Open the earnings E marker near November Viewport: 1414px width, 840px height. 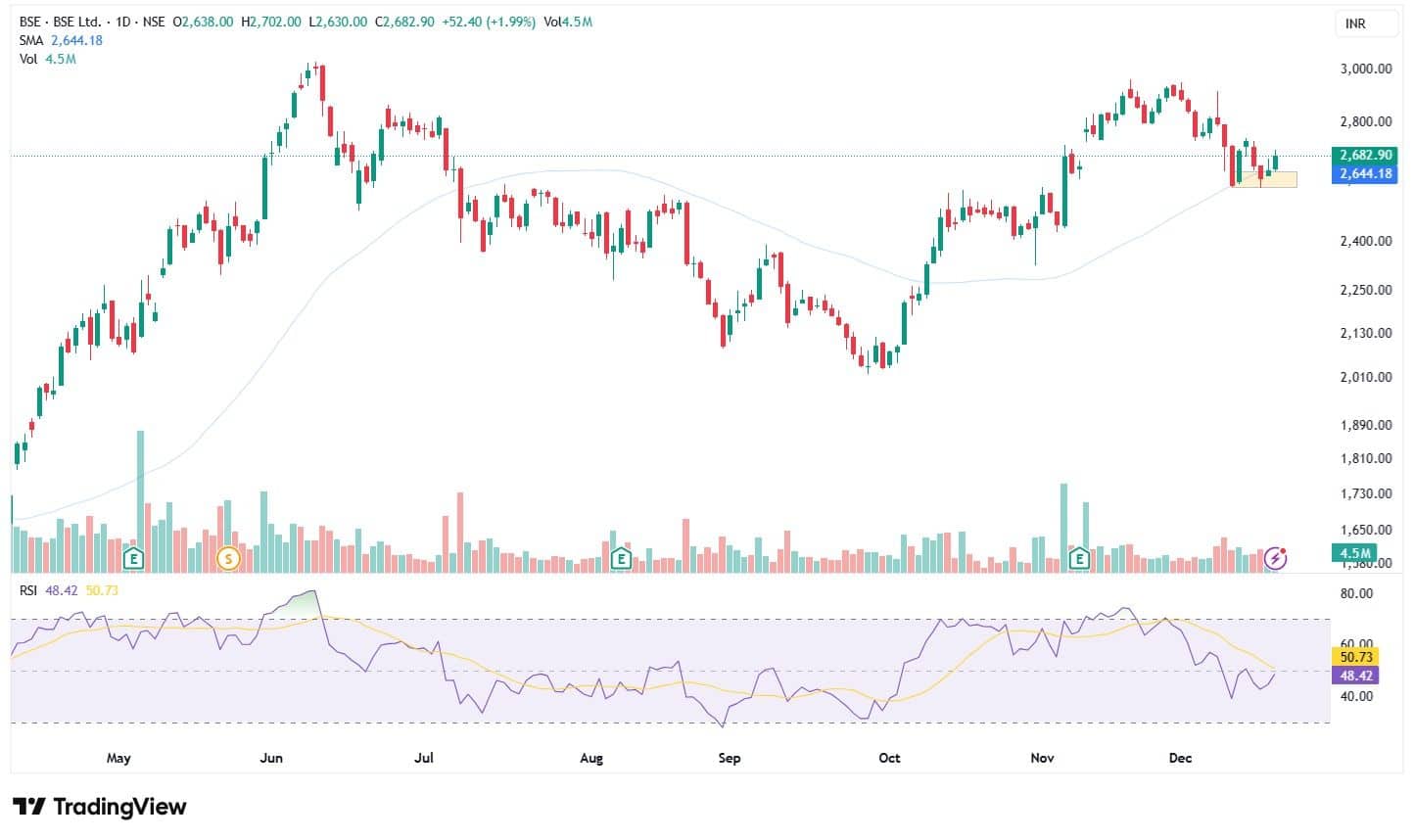[x=1079, y=559]
